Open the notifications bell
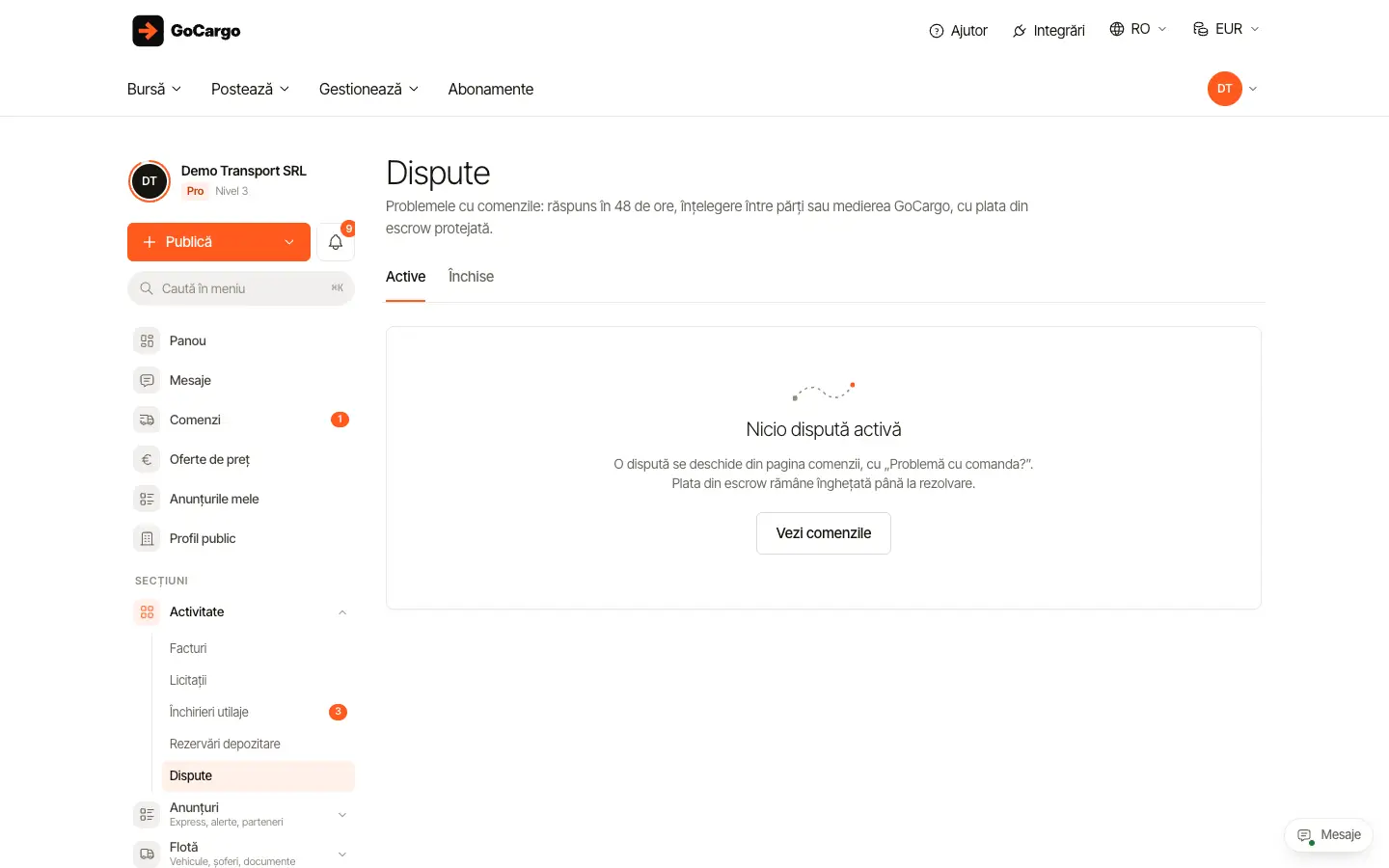Screen dimensions: 1389x868 point(336,242)
